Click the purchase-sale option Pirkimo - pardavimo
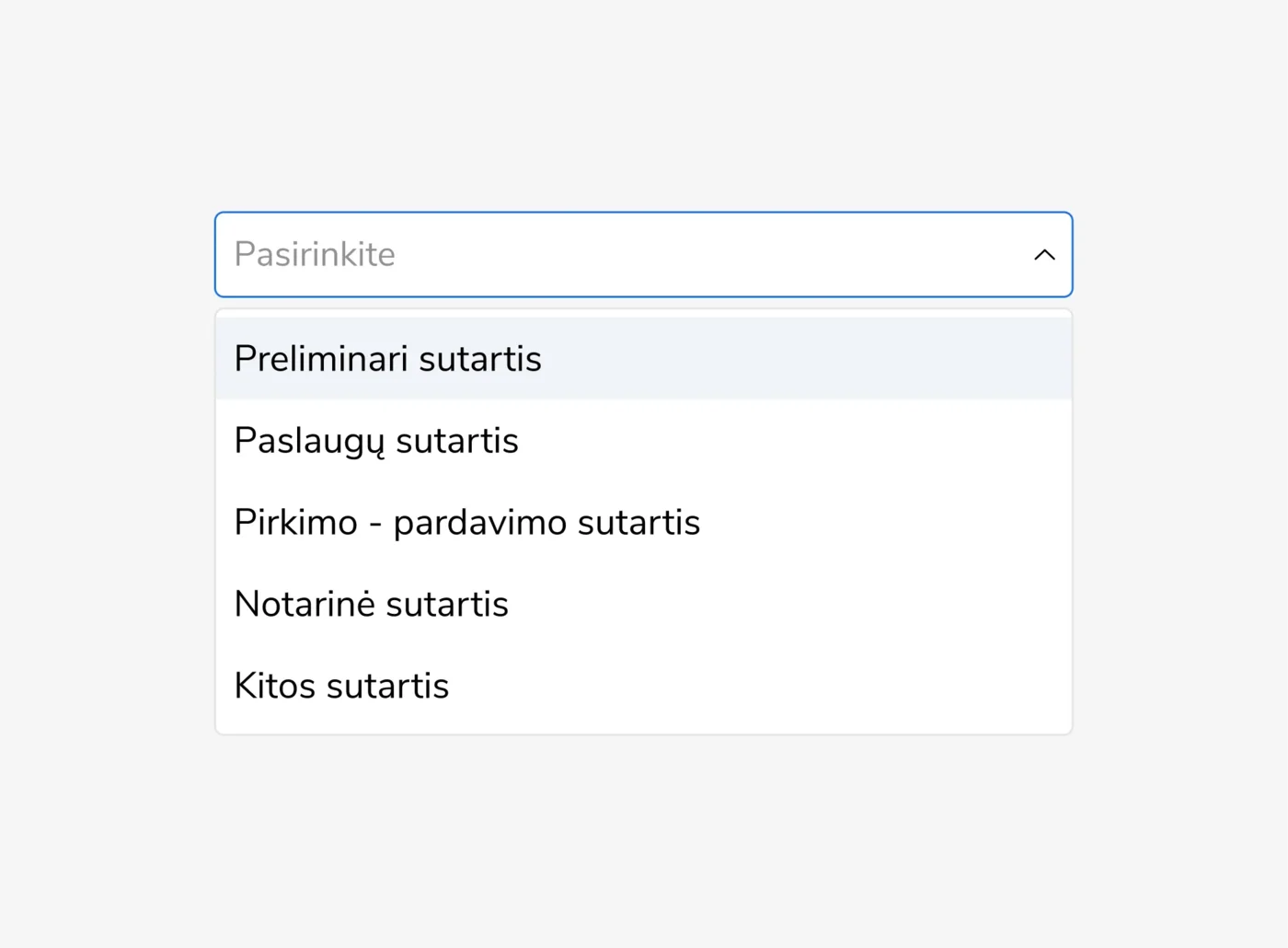Viewport: 1288px width, 948px height. point(466,523)
